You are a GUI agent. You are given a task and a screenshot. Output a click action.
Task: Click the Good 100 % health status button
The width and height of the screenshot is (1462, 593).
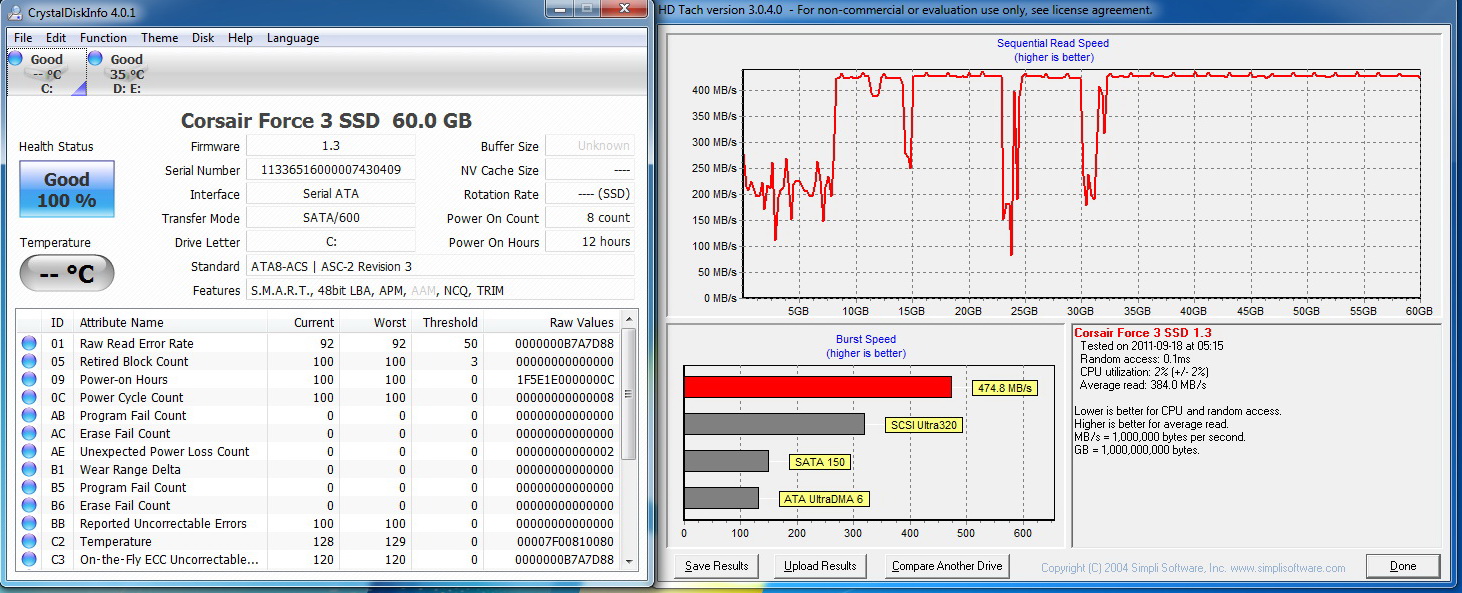67,189
